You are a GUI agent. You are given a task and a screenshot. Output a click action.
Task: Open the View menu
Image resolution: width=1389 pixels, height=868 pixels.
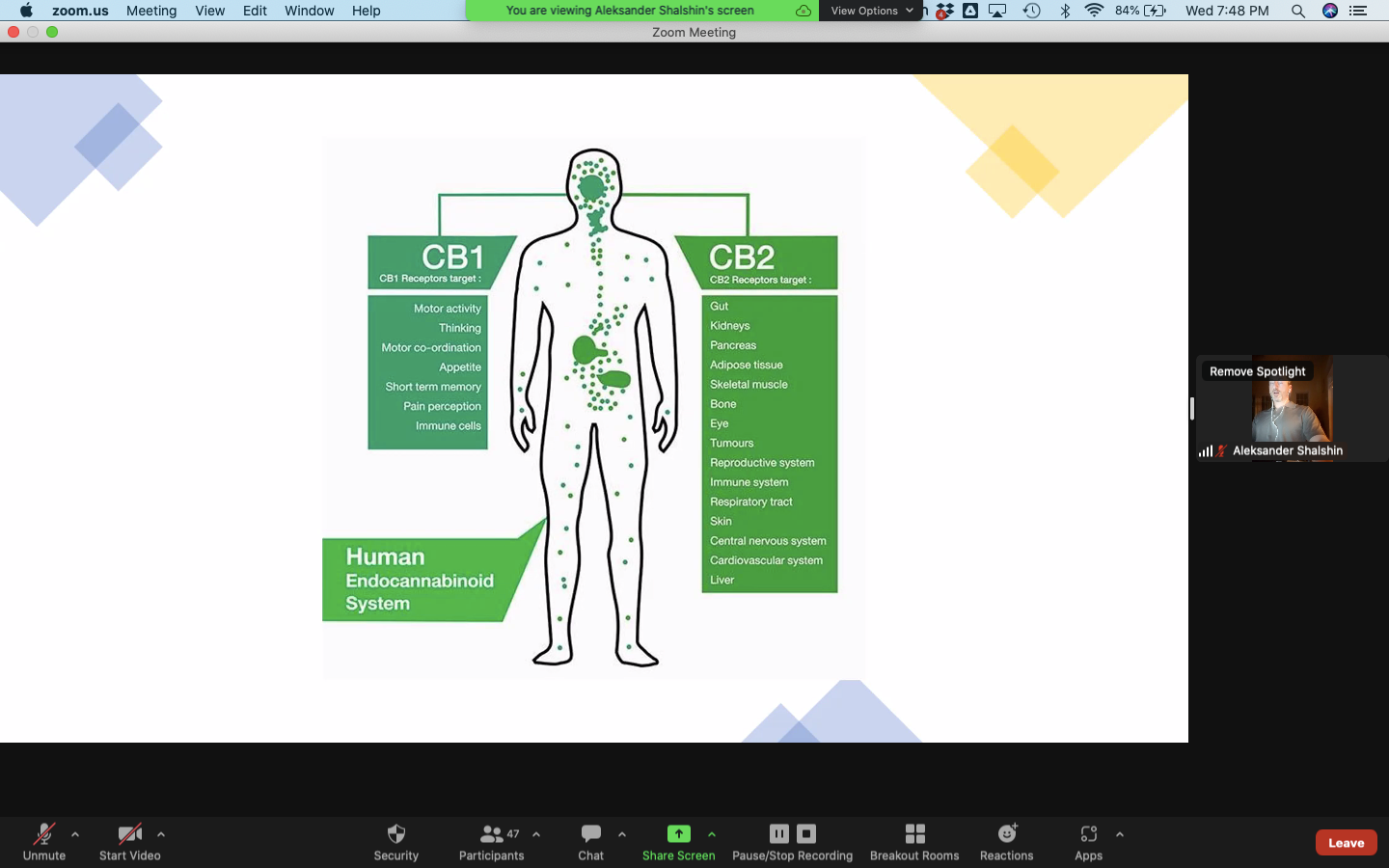pyautogui.click(x=209, y=11)
